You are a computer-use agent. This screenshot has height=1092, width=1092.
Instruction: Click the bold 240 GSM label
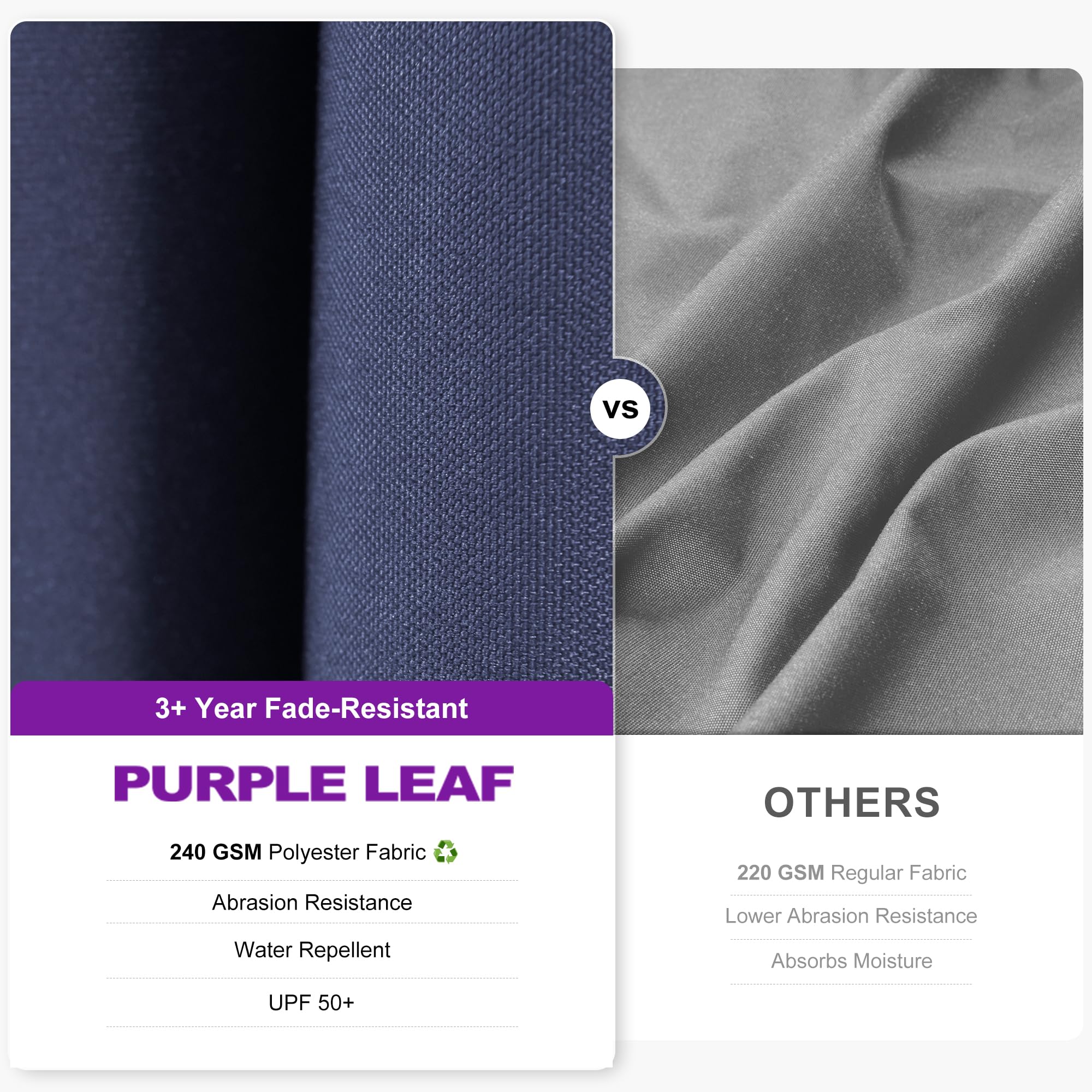pyautogui.click(x=215, y=852)
